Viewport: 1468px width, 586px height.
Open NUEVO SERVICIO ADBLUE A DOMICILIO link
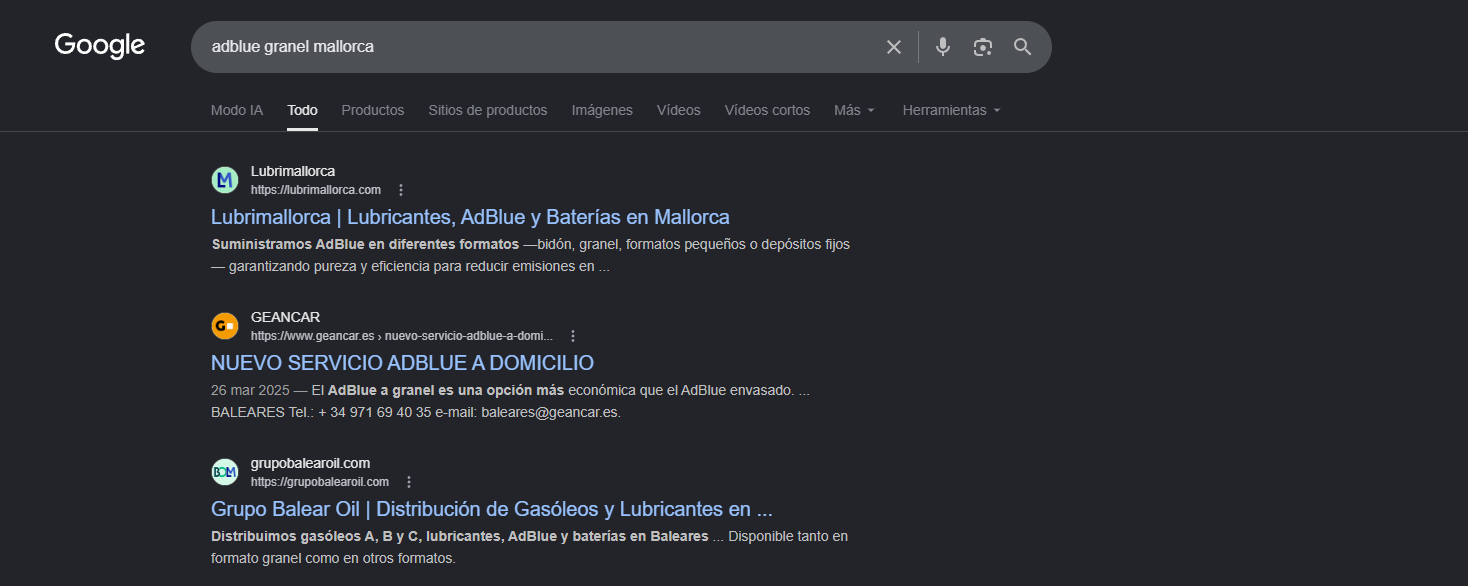pos(402,363)
